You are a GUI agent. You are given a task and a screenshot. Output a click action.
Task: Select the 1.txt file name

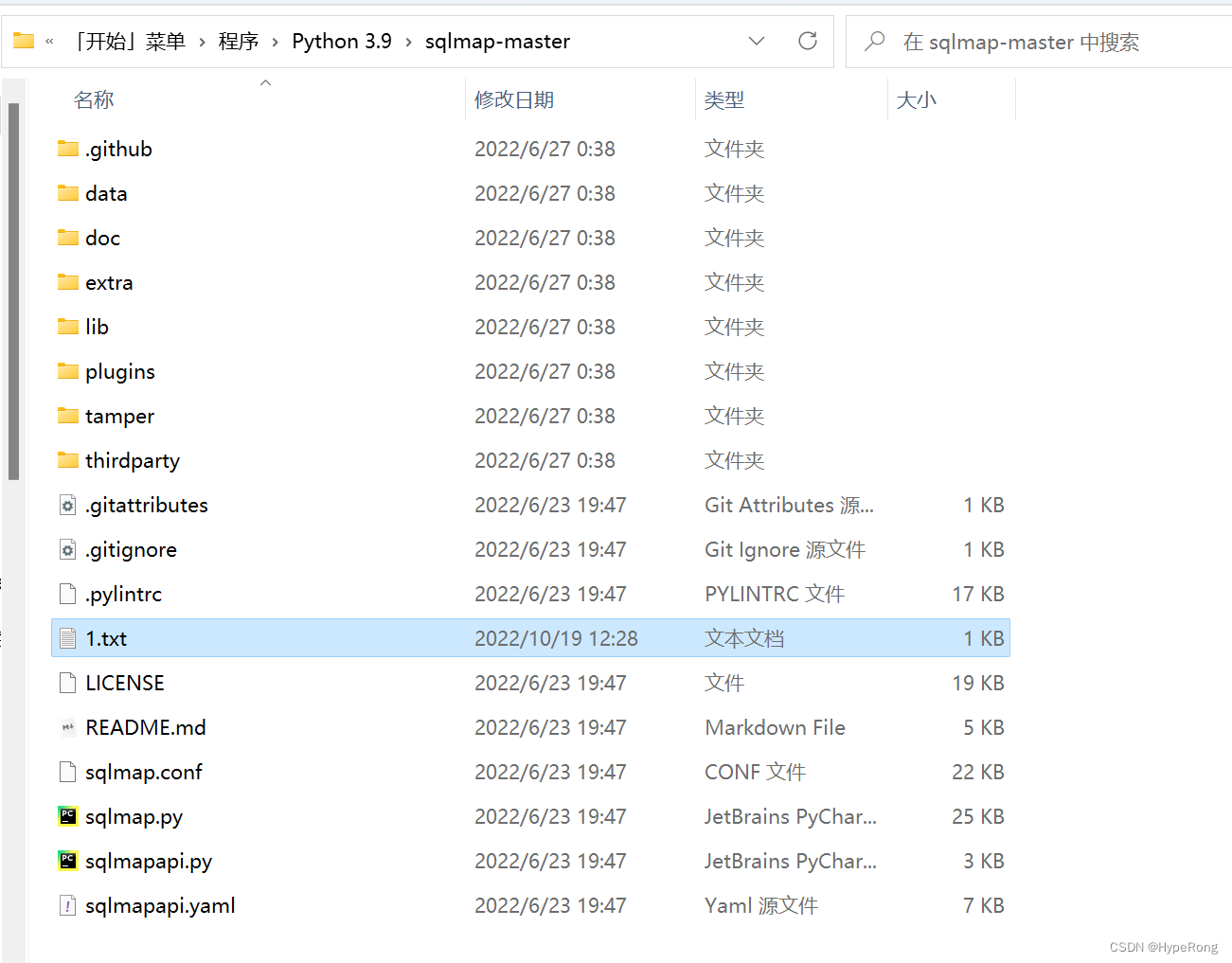pos(106,638)
